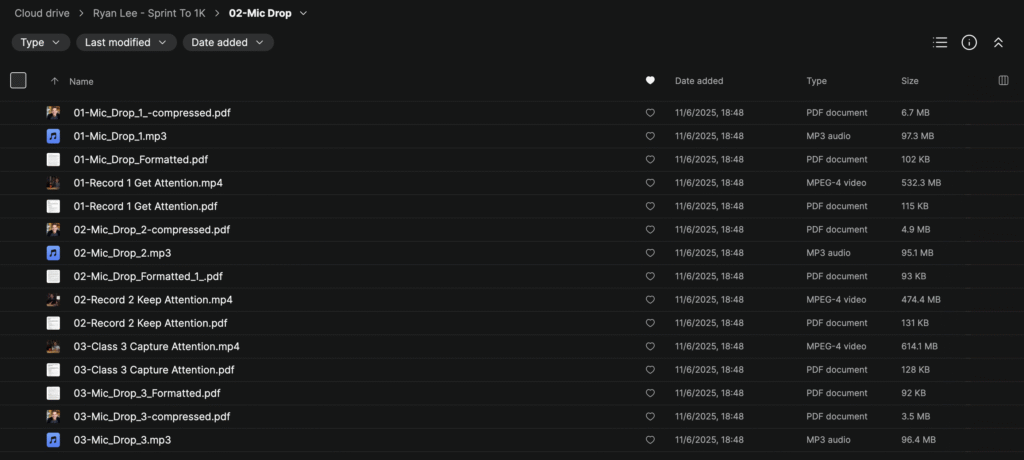Open the info panel icon

pyautogui.click(x=968, y=42)
